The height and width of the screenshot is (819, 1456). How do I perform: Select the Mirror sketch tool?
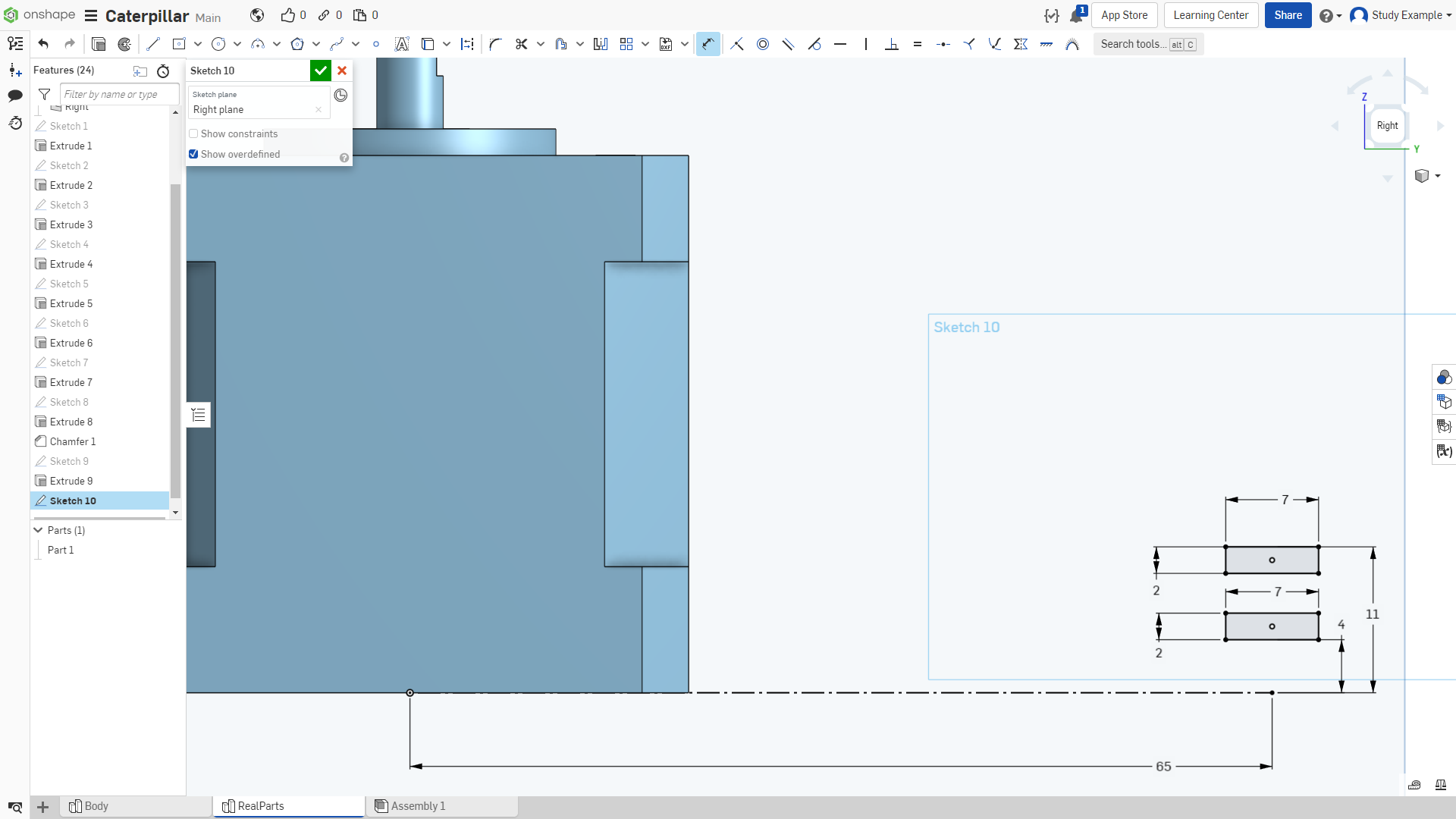pos(601,44)
